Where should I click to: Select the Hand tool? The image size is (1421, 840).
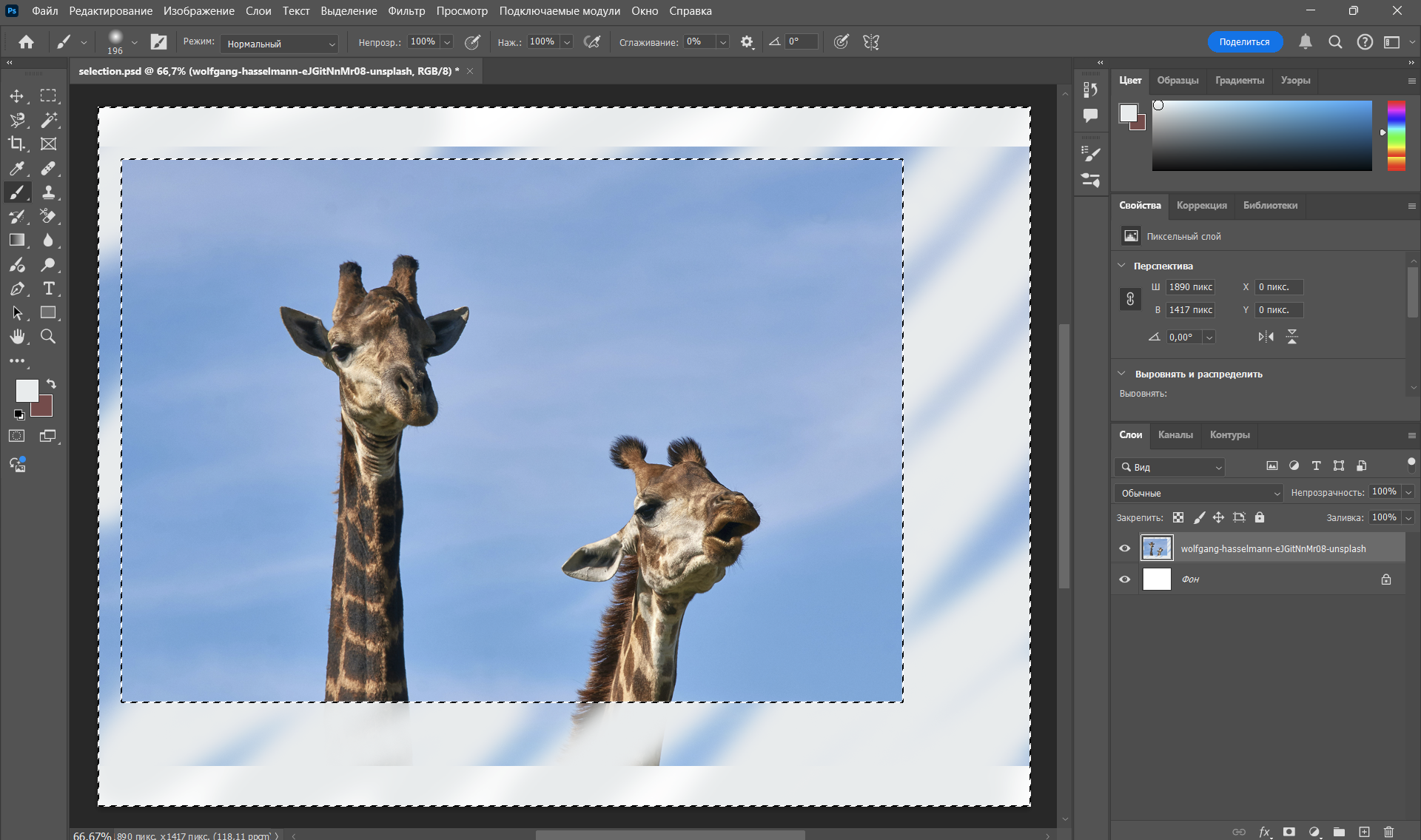pyautogui.click(x=16, y=337)
